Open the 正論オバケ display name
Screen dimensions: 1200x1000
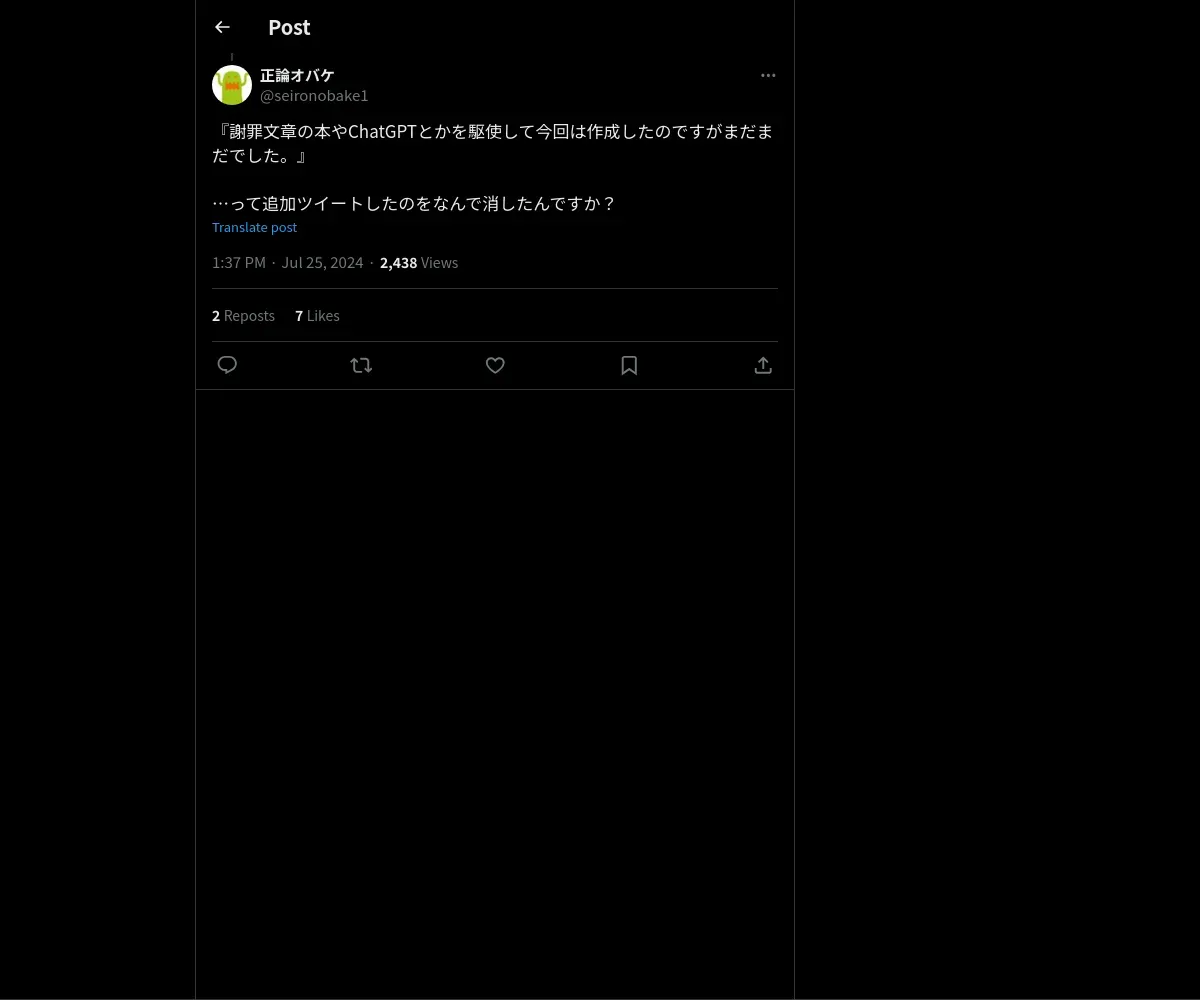297,75
